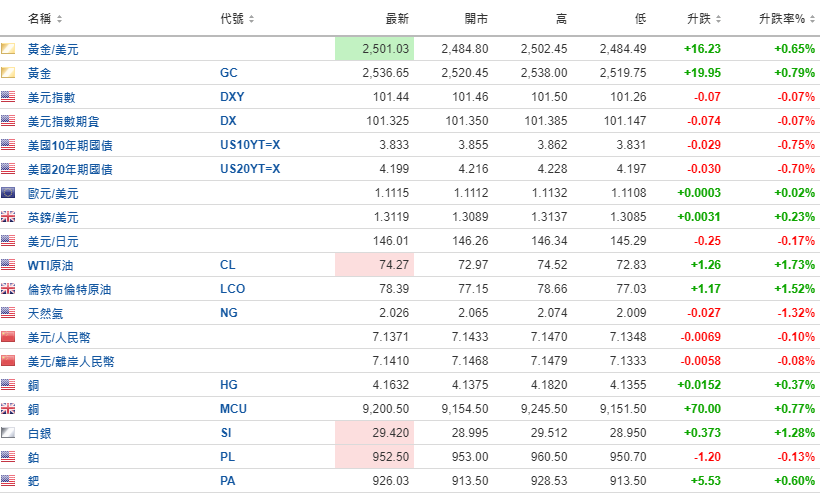
Task: Click the MCU copper ticker symbol
Action: coord(233,409)
